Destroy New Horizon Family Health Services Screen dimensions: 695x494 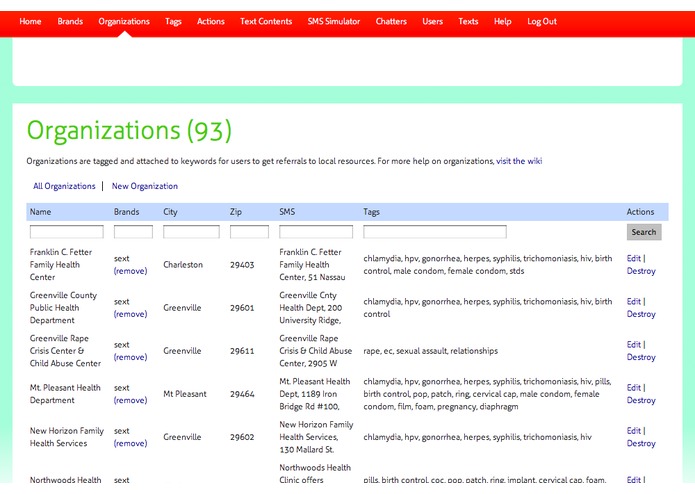tap(641, 443)
